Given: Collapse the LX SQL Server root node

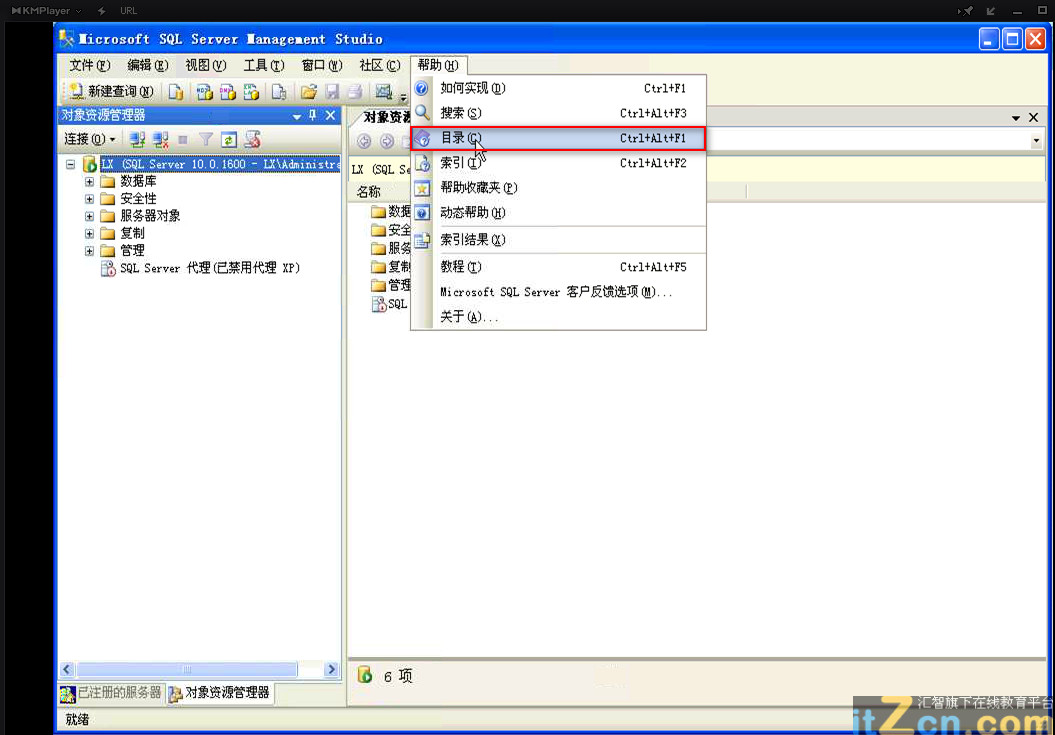Looking at the screenshot, I should tap(71, 164).
